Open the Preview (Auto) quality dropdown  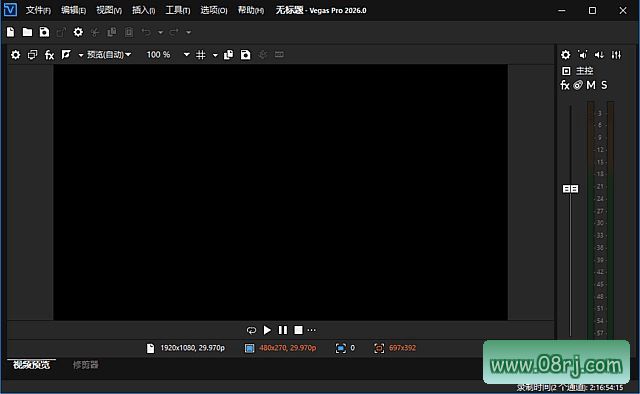pos(109,55)
